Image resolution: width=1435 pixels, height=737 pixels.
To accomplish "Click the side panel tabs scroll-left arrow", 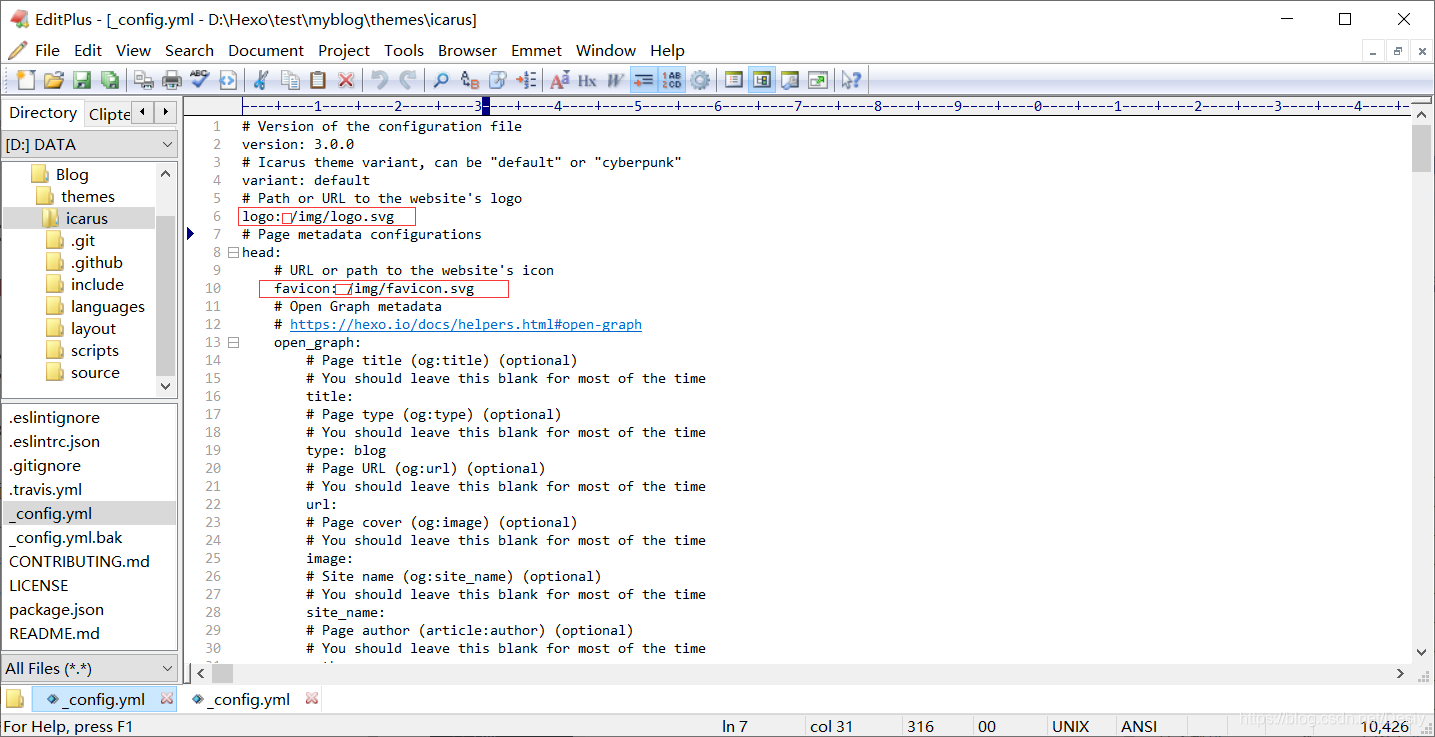I will click(x=143, y=112).
